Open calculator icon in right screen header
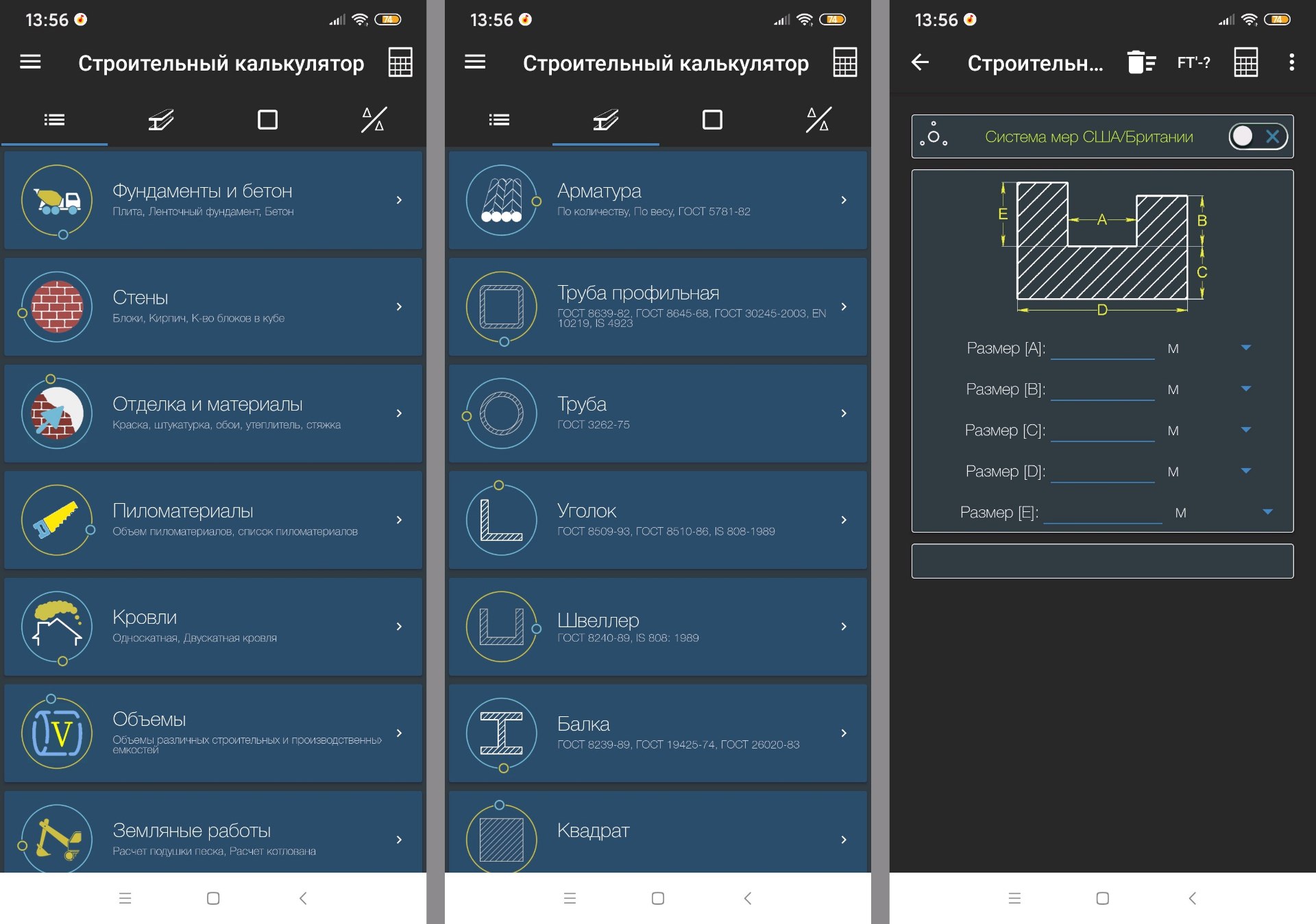Image resolution: width=1316 pixels, height=924 pixels. (1246, 62)
